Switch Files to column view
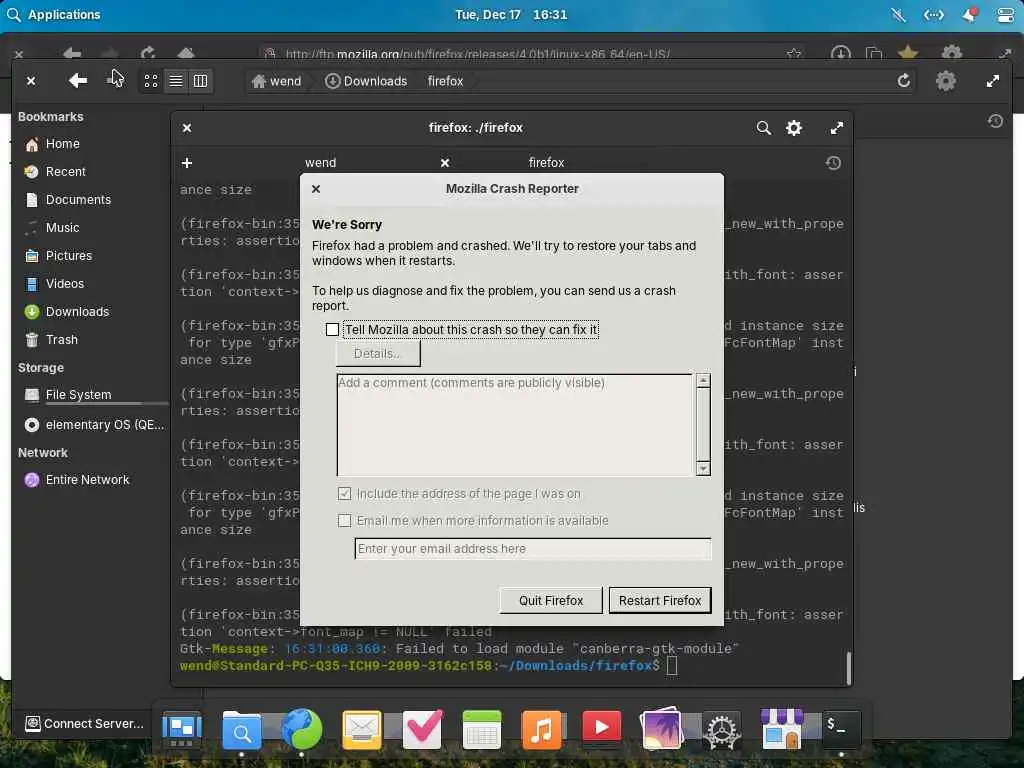1024x768 pixels. [200, 81]
